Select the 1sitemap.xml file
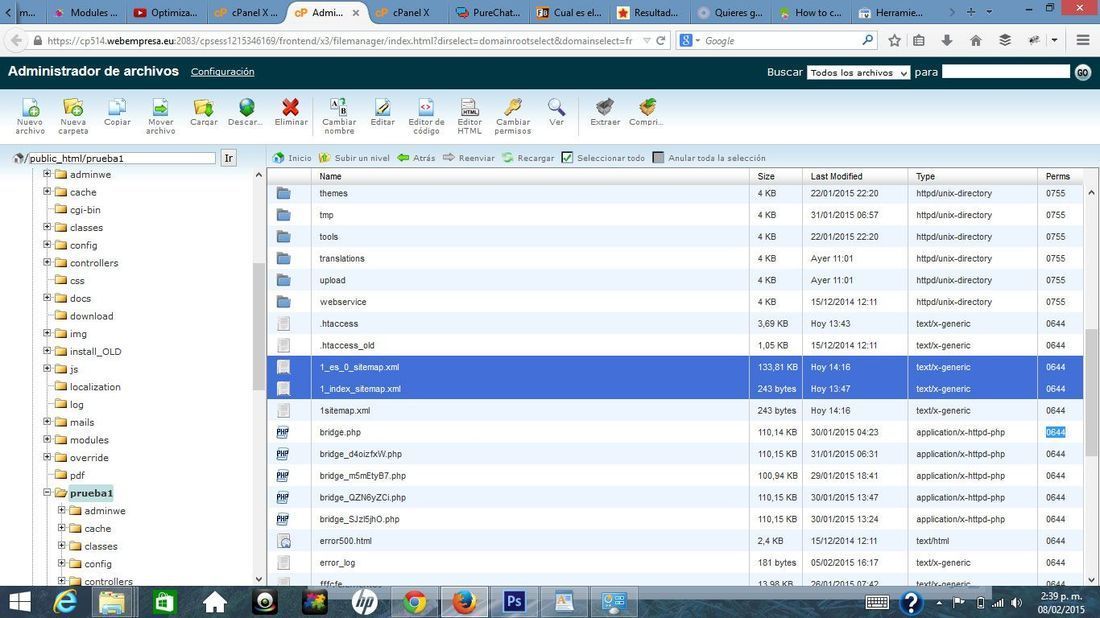 click(676, 410)
